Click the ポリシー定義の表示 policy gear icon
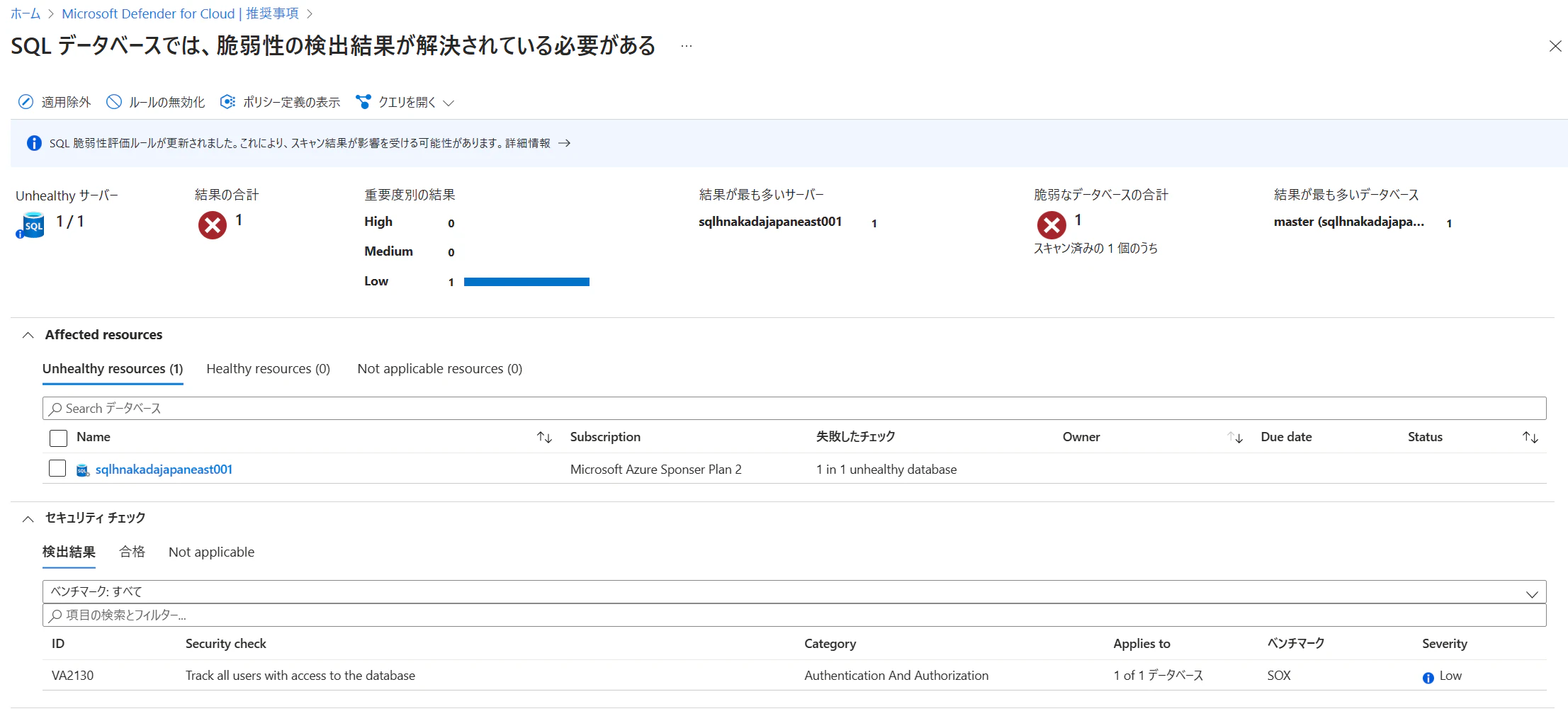The width and height of the screenshot is (1568, 716). pyautogui.click(x=227, y=102)
